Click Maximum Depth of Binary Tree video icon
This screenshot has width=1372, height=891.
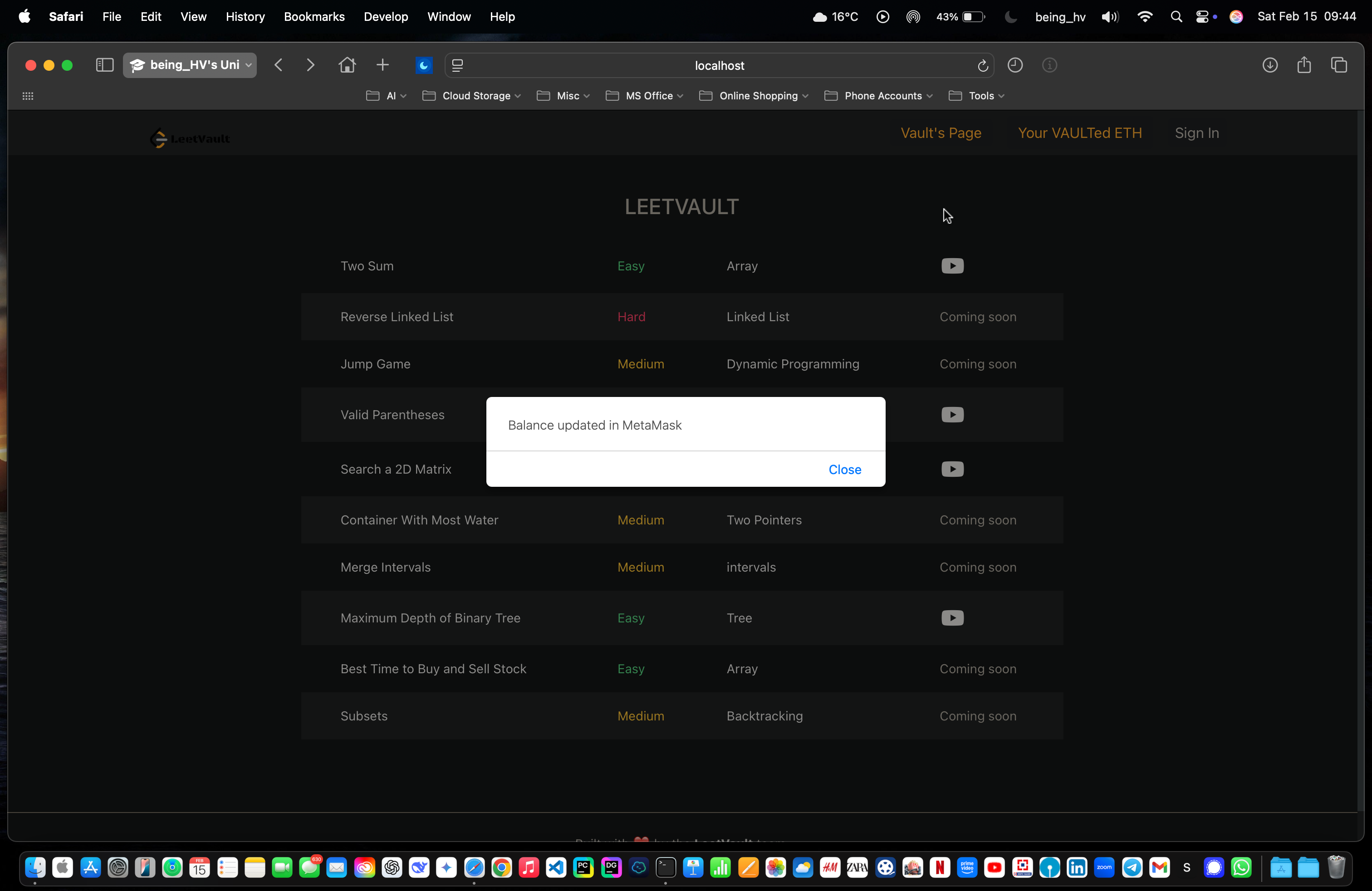point(952,618)
